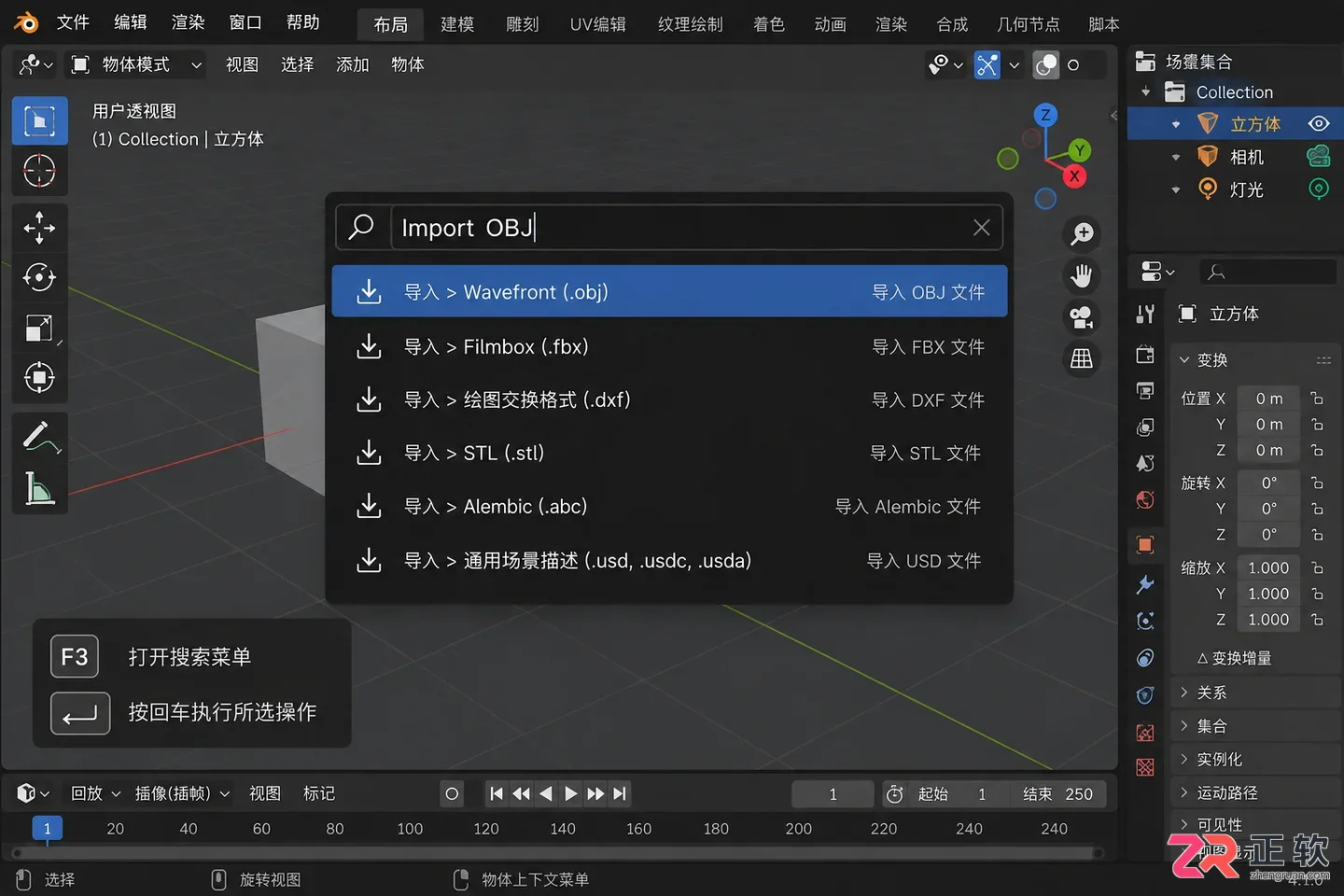This screenshot has height=896, width=1344.
Task: Open the 回放 dropdown in timeline
Action: pyautogui.click(x=96, y=794)
